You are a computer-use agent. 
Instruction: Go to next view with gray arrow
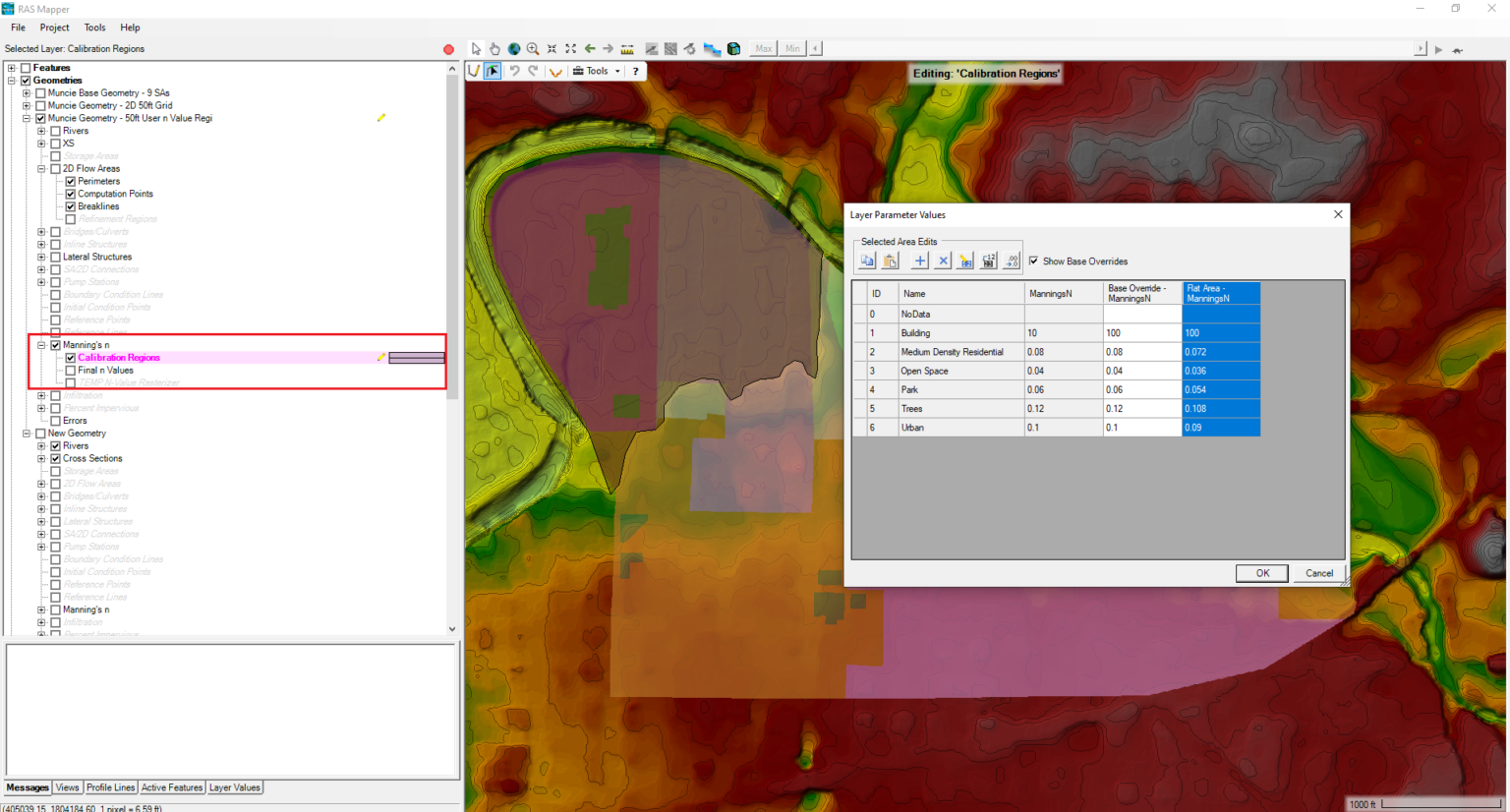[x=608, y=48]
